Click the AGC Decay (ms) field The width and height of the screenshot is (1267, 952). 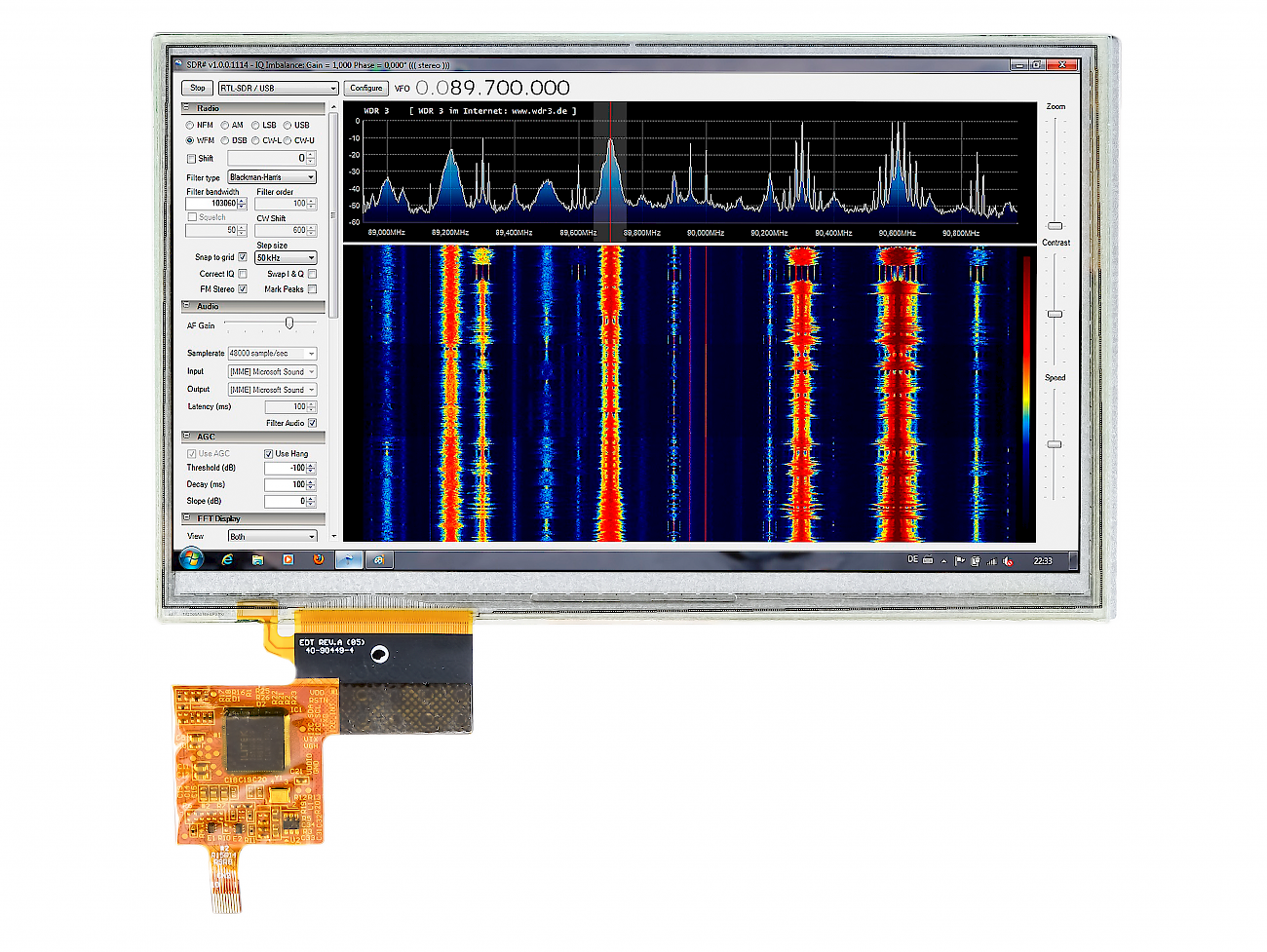click(x=290, y=484)
